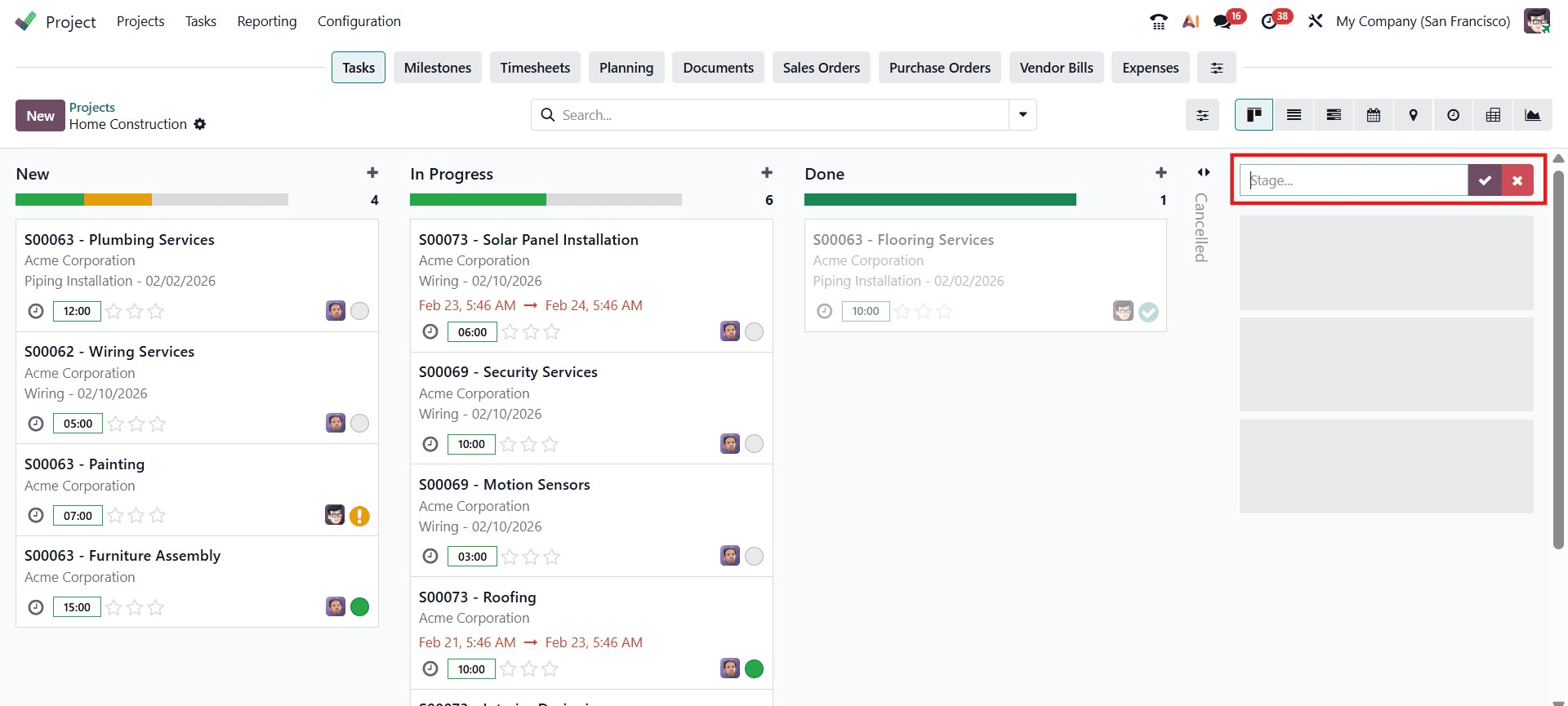1568x706 pixels.
Task: Toggle state circle on Solar Panel Installation task
Action: (754, 331)
